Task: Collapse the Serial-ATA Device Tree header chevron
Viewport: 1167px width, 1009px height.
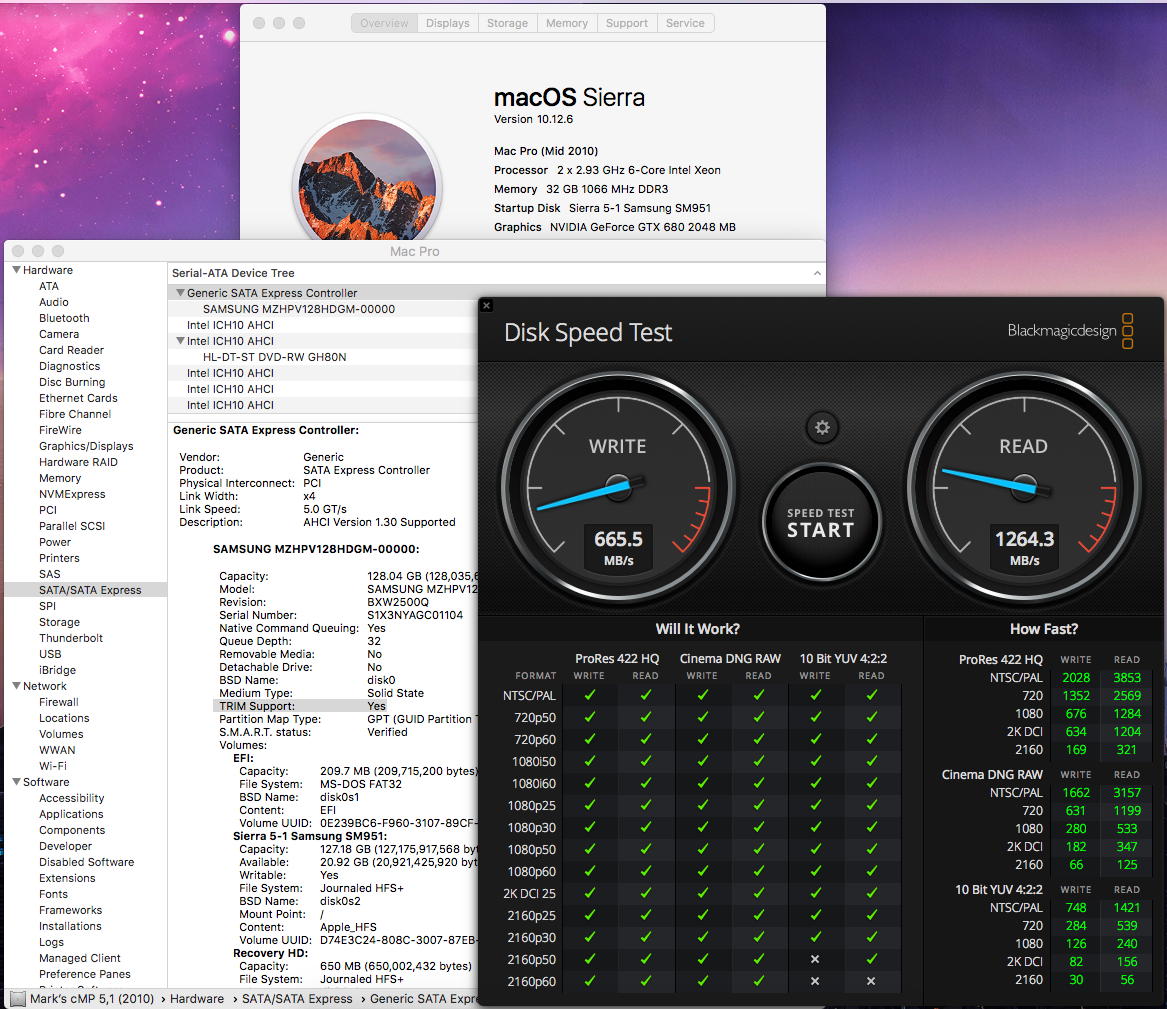Action: pyautogui.click(x=817, y=273)
